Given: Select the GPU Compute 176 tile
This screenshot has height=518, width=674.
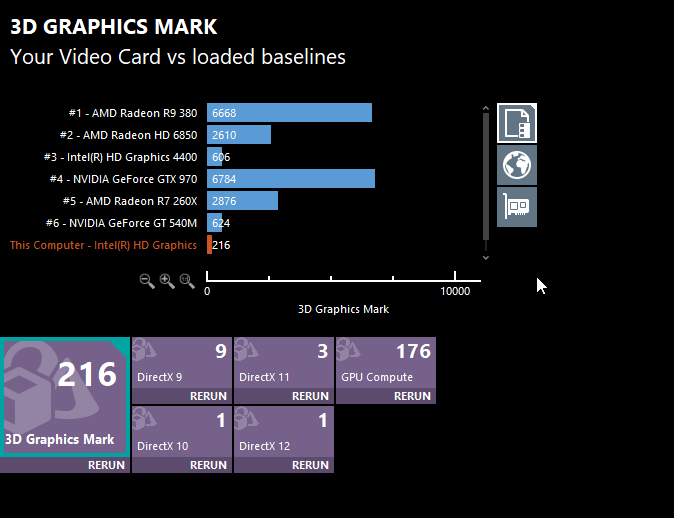Looking at the screenshot, I should pyautogui.click(x=386, y=363).
